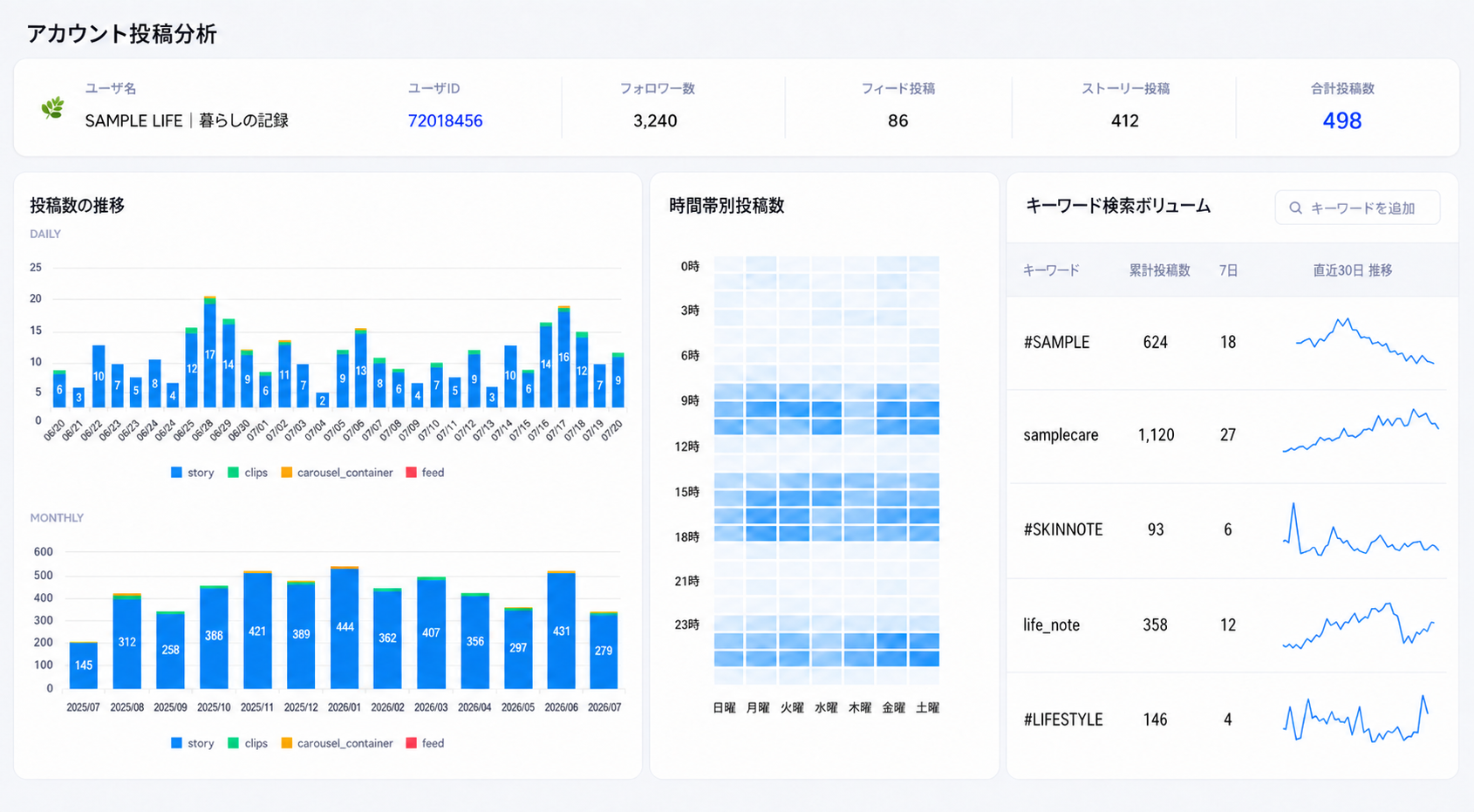Toggle story series in the monthly chart legend
Viewport: 1474px width, 812px height.
[x=192, y=743]
